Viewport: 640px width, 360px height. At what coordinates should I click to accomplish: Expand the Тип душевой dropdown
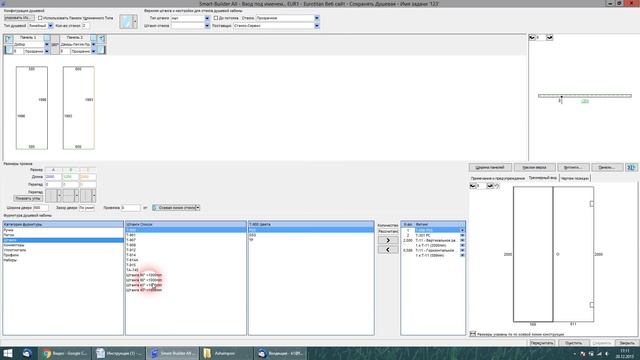click(x=51, y=26)
